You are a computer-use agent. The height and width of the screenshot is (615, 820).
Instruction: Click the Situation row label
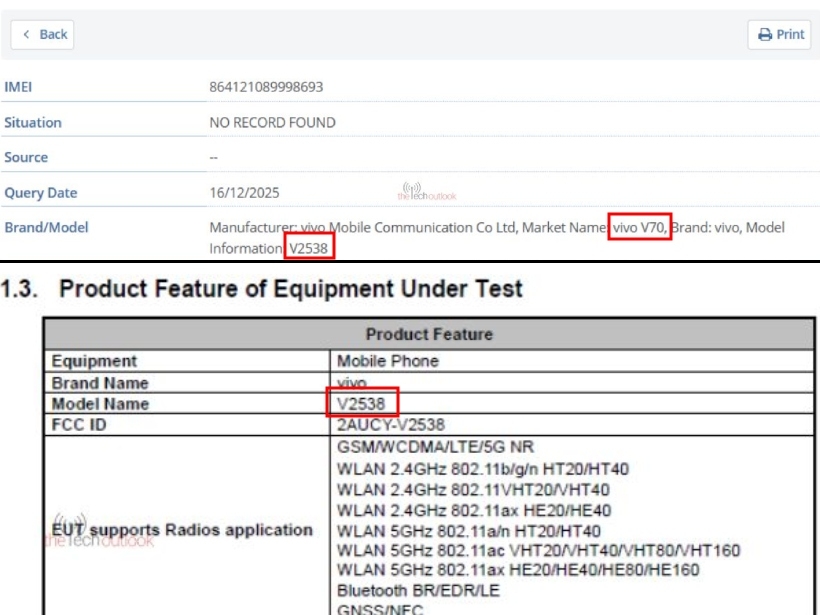click(33, 122)
